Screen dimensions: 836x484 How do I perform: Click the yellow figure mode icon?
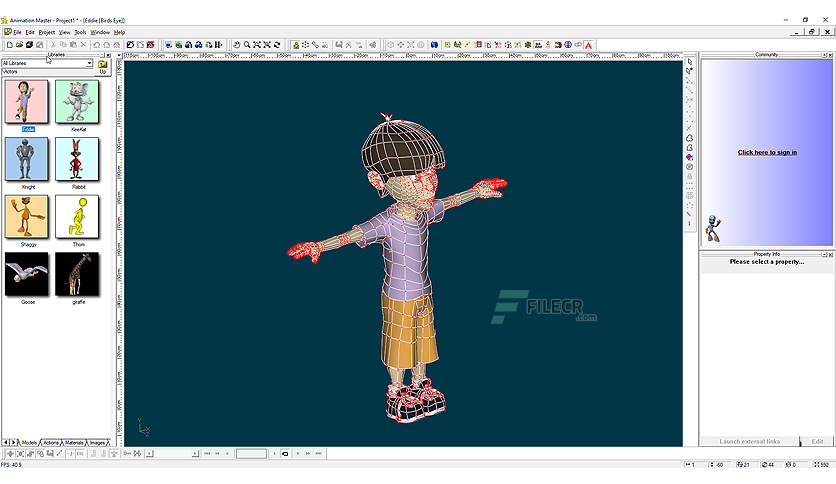tap(295, 45)
